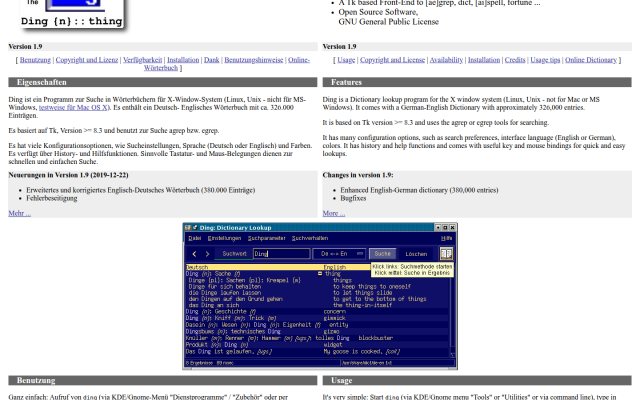
Task: Click translation 'to keep things to oneself'
Action: (372, 287)
